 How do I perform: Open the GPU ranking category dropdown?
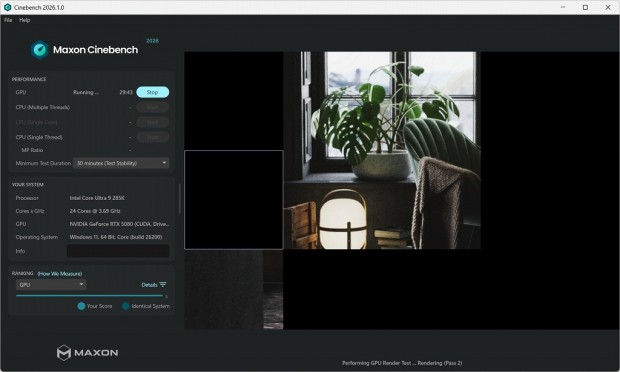click(51, 285)
